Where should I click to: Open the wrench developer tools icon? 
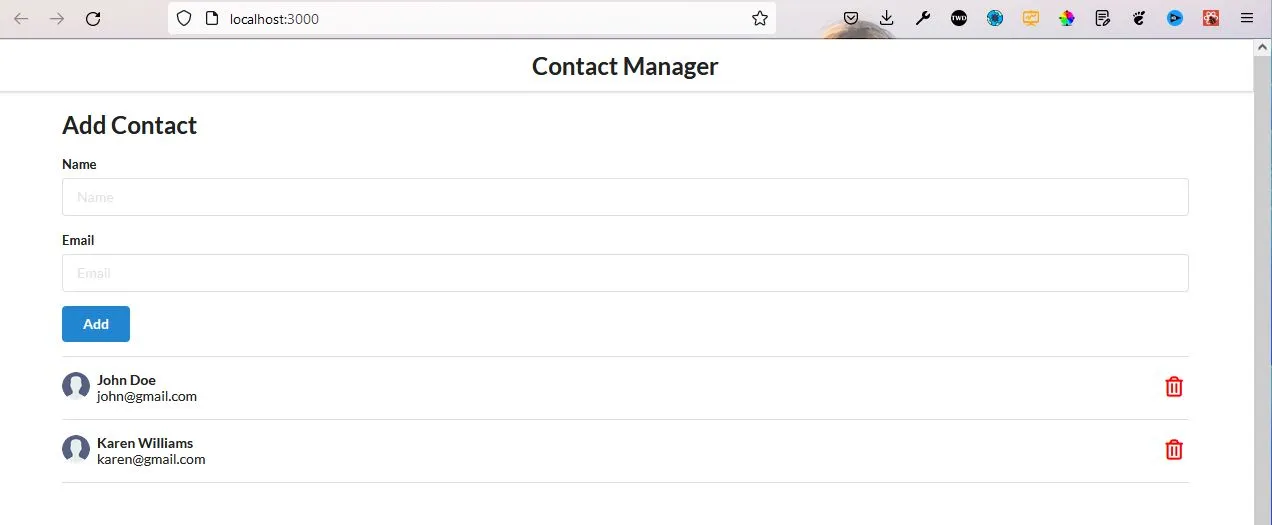coord(923,18)
